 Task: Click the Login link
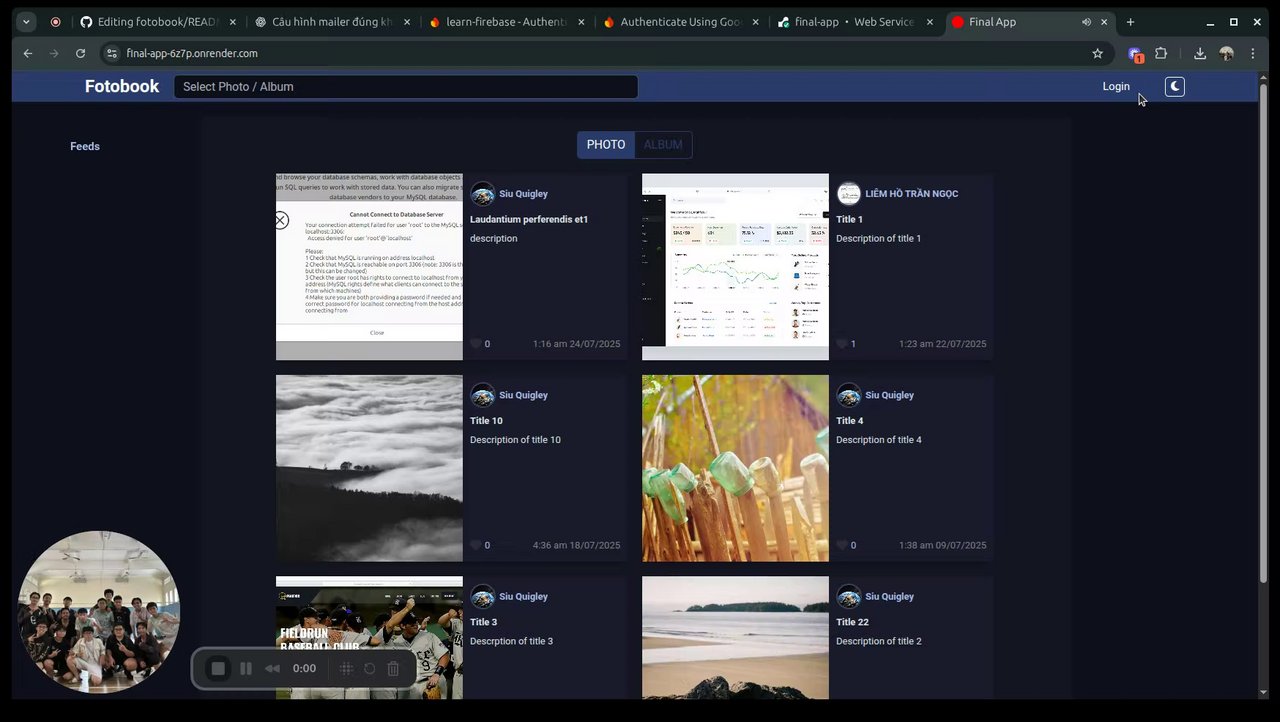(x=1116, y=87)
